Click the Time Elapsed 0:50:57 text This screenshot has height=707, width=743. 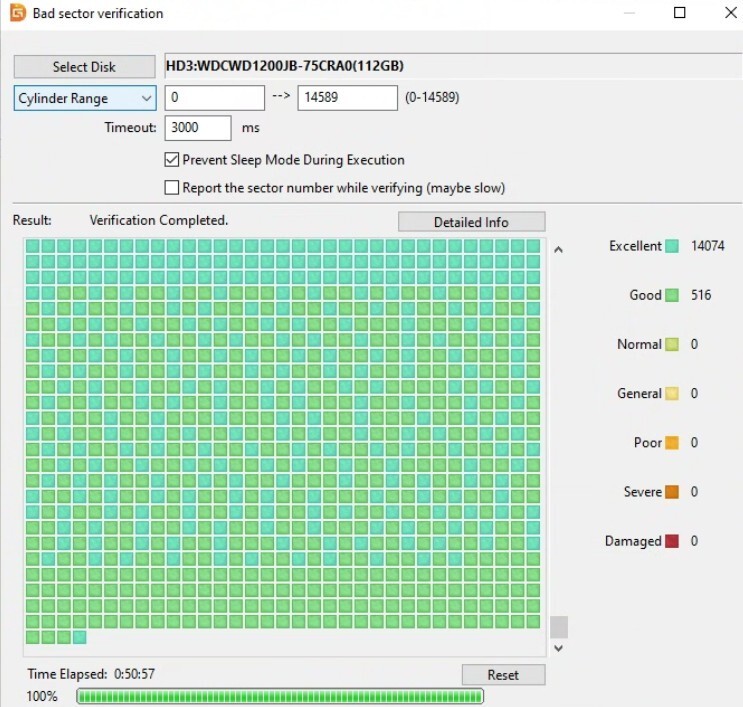91,674
